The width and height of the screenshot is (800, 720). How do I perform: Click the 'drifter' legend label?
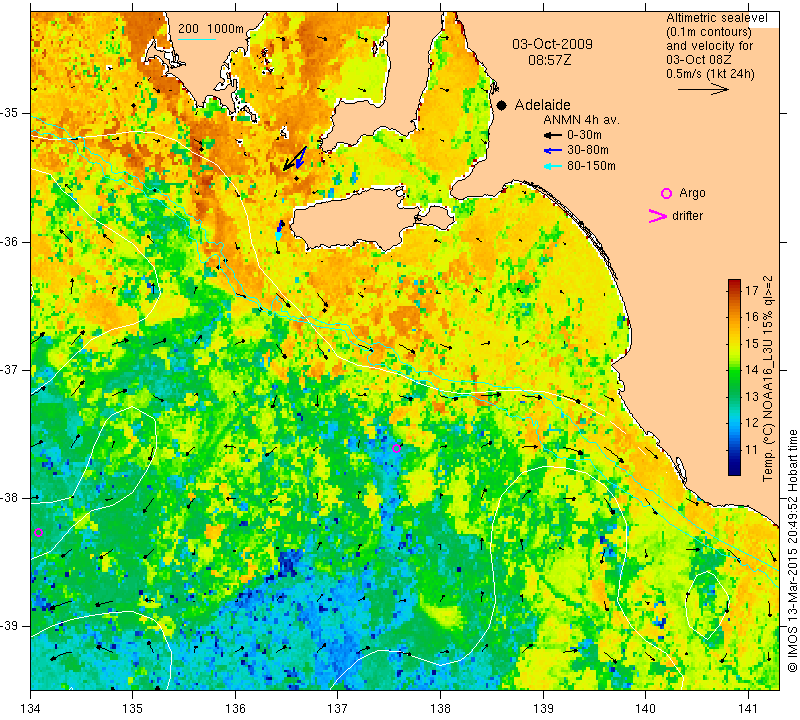click(x=687, y=216)
